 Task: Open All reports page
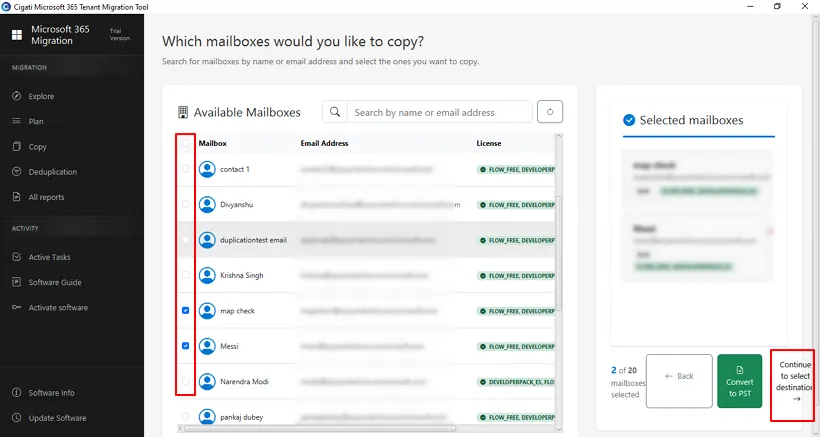pyautogui.click(x=46, y=197)
